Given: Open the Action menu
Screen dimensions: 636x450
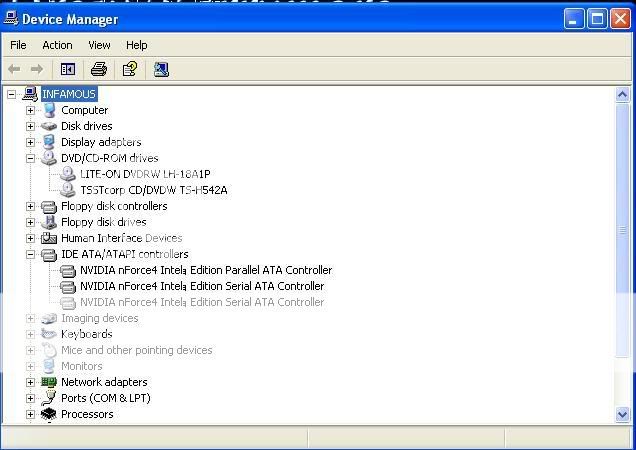Looking at the screenshot, I should pos(57,45).
